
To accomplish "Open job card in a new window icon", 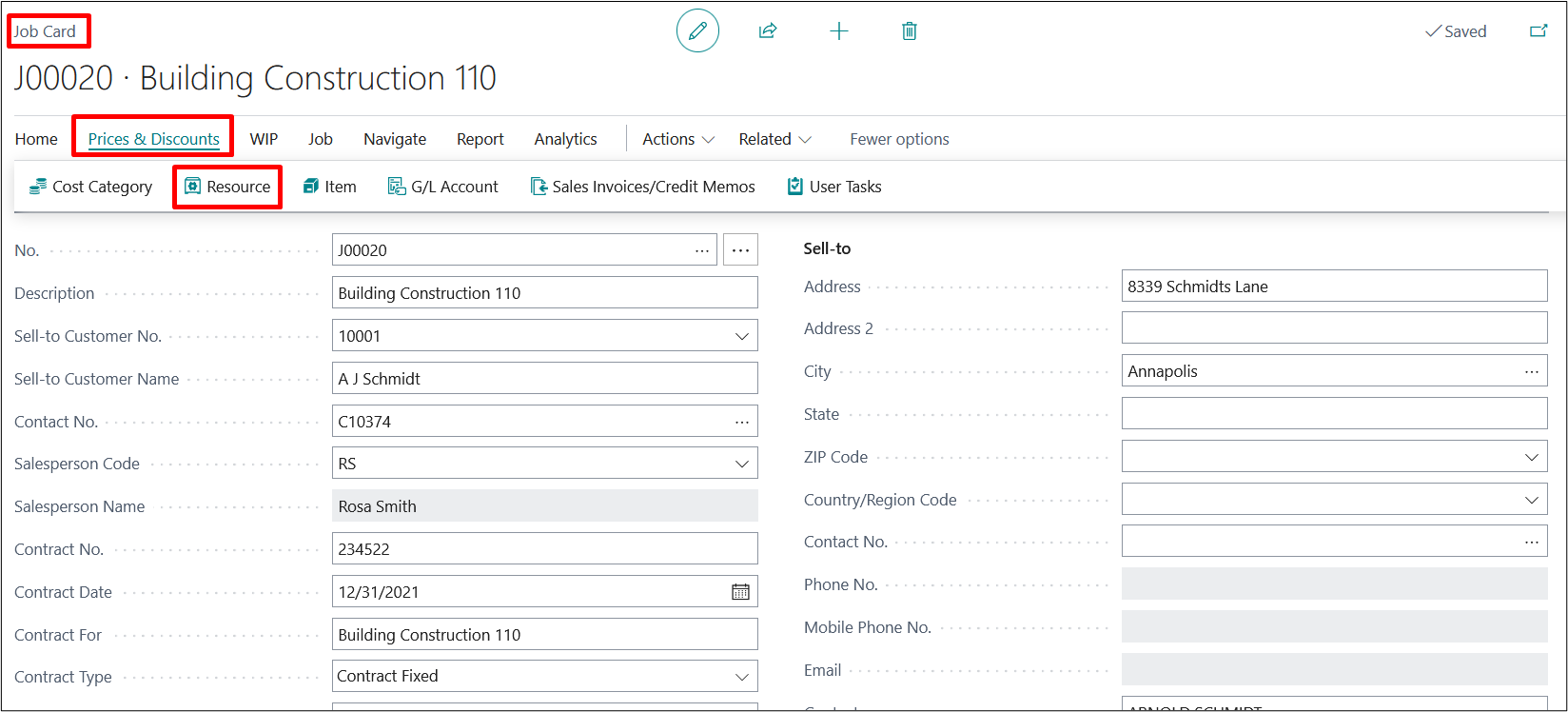I will (x=1538, y=31).
